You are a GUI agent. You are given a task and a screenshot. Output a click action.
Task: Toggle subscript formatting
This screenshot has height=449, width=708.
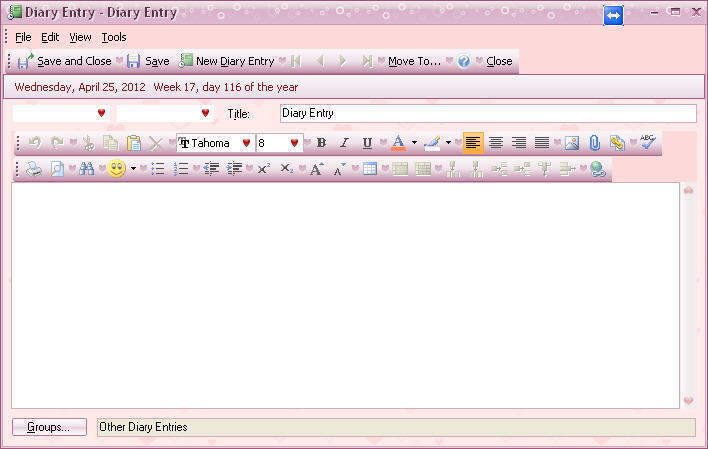pyautogui.click(x=287, y=169)
